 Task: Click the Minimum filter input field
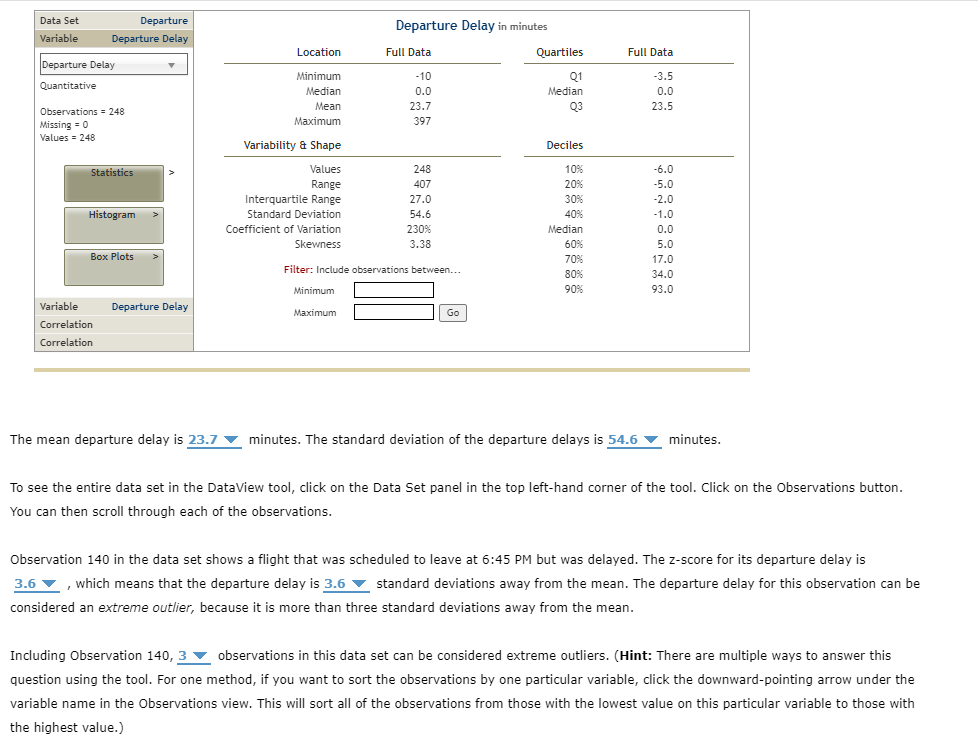(392, 290)
